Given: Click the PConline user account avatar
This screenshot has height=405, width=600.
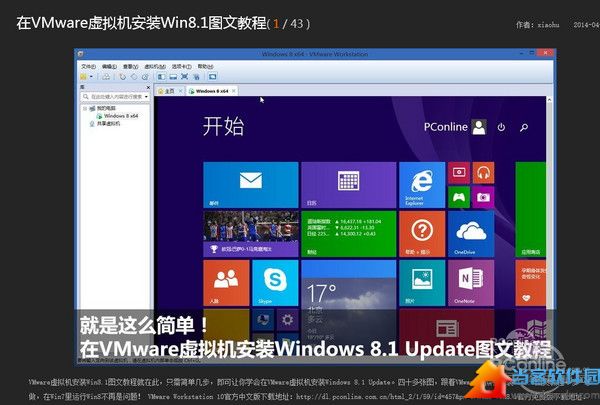Looking at the screenshot, I should (x=479, y=127).
